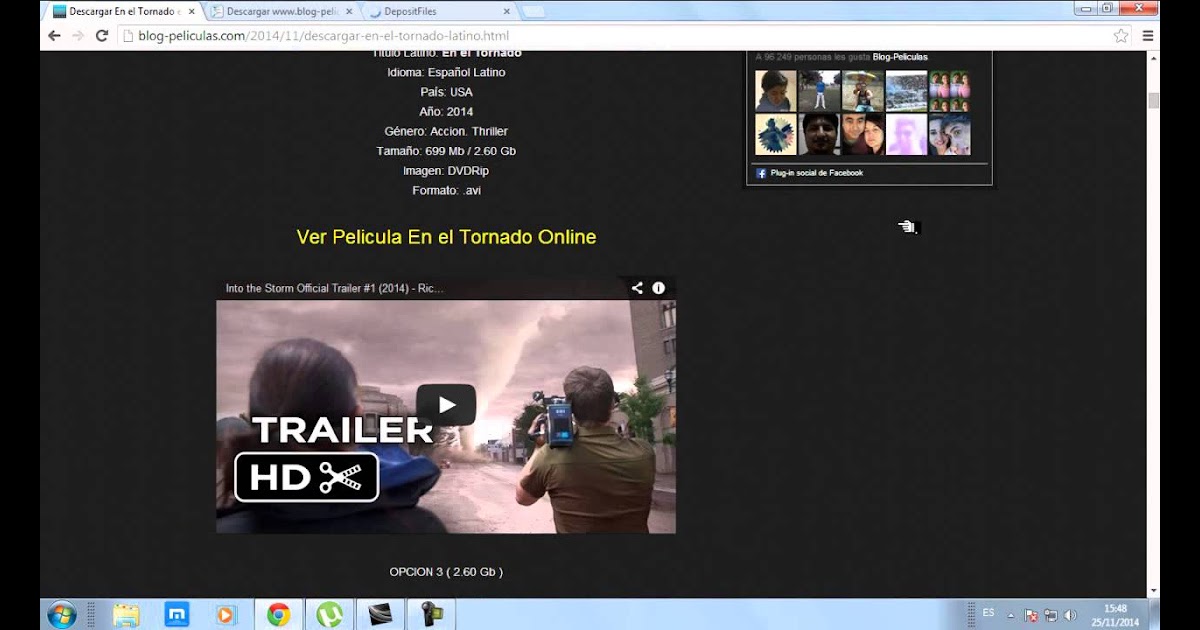Open last Facebook fan photo in bottom row

coord(949,134)
